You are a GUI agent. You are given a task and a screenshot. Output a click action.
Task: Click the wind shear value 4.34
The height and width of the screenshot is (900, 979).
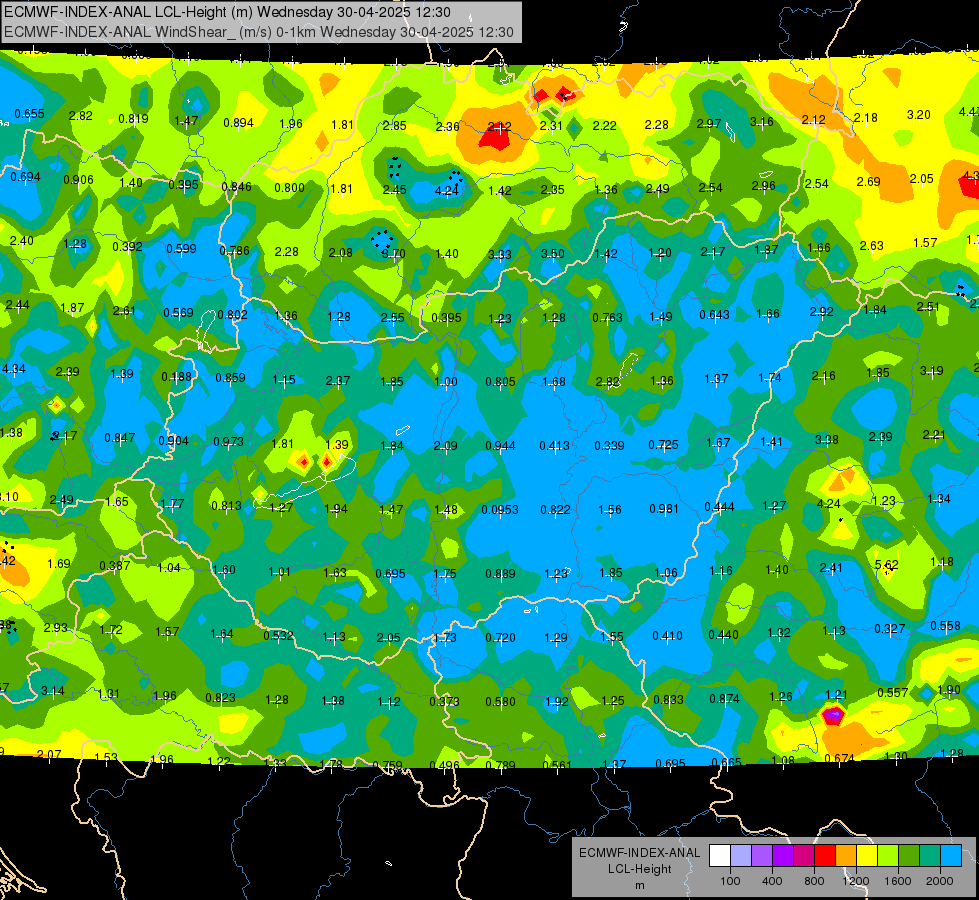click(14, 368)
